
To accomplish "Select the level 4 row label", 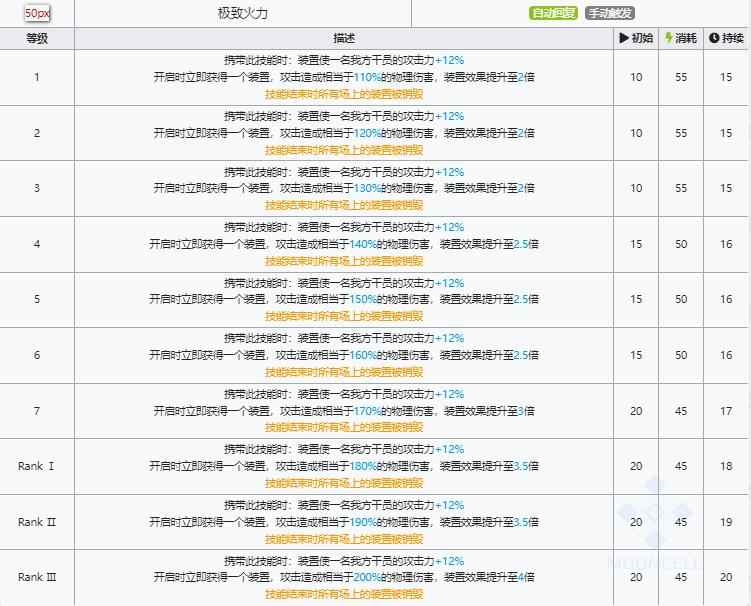I will point(37,244).
